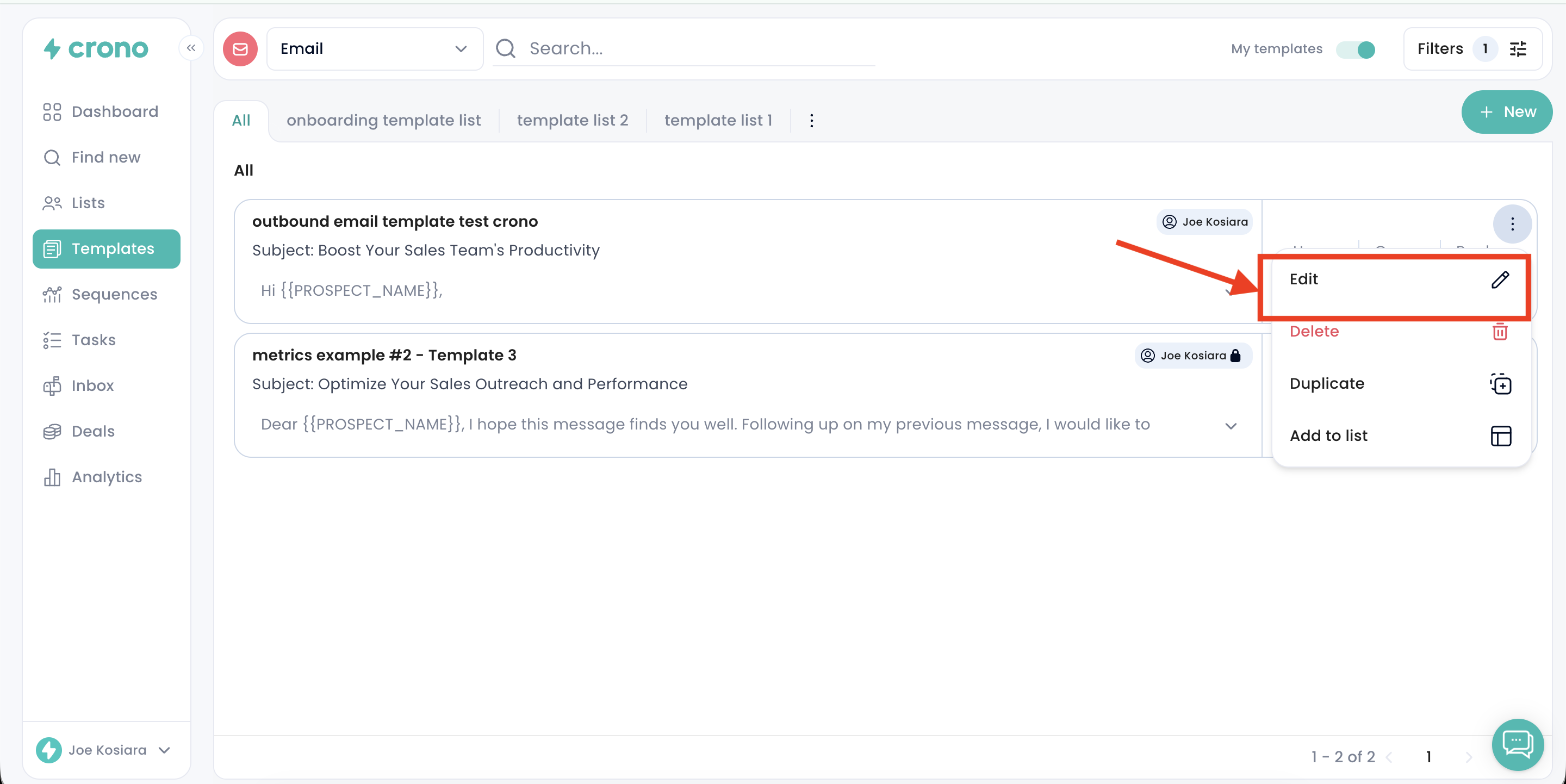Click the pencil icon next to Edit
Screen dimensions: 1566x784
[x=1499, y=279]
